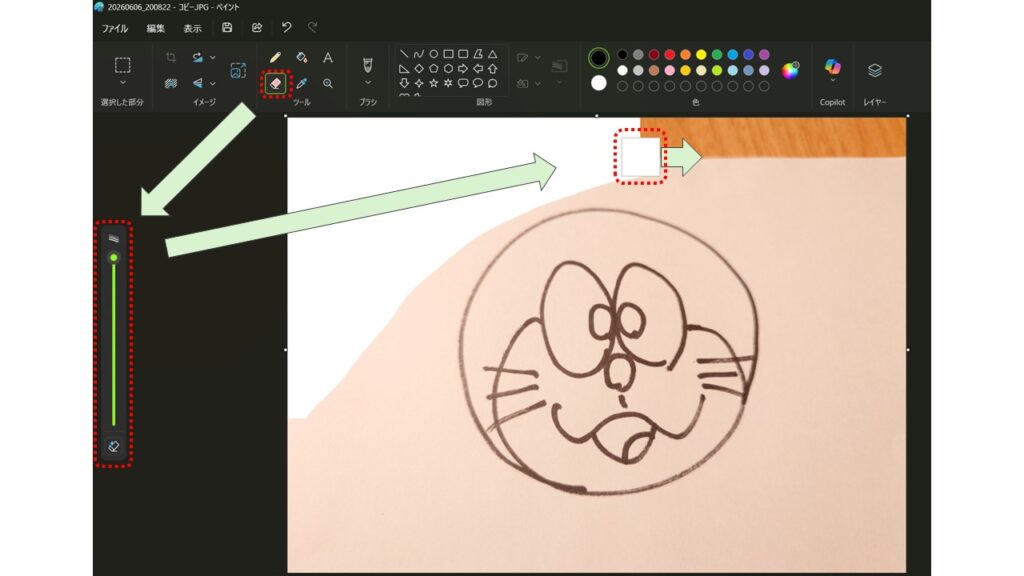Image resolution: width=1024 pixels, height=576 pixels.
Task: Pick the straight line shape
Action: 404,54
